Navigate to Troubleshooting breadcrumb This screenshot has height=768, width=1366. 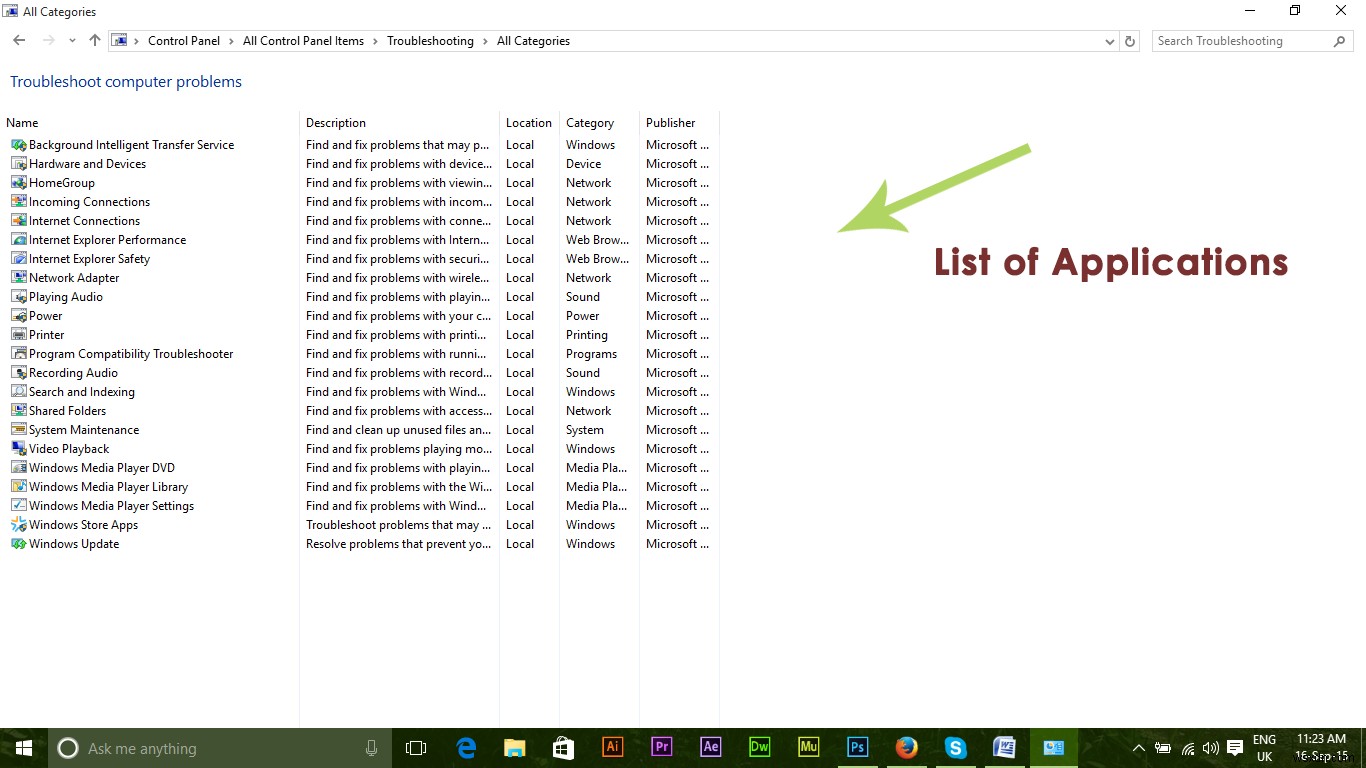point(430,41)
